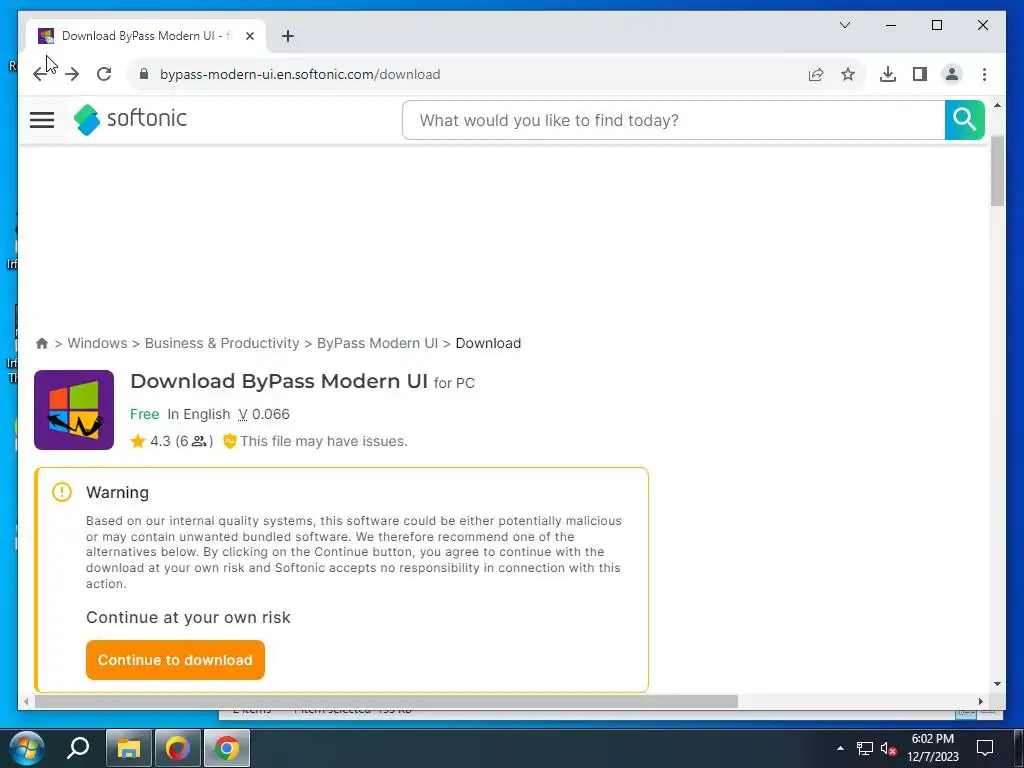Open the Windows Start menu
The image size is (1024, 768).
[x=27, y=748]
